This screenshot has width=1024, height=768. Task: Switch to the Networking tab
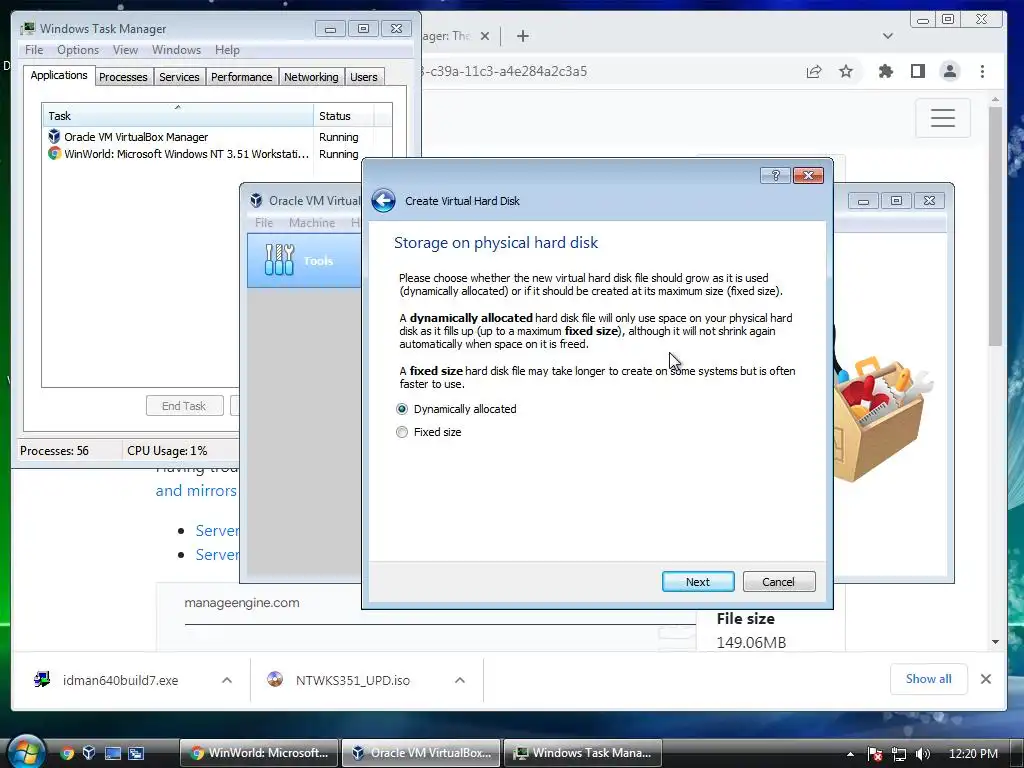(x=311, y=77)
